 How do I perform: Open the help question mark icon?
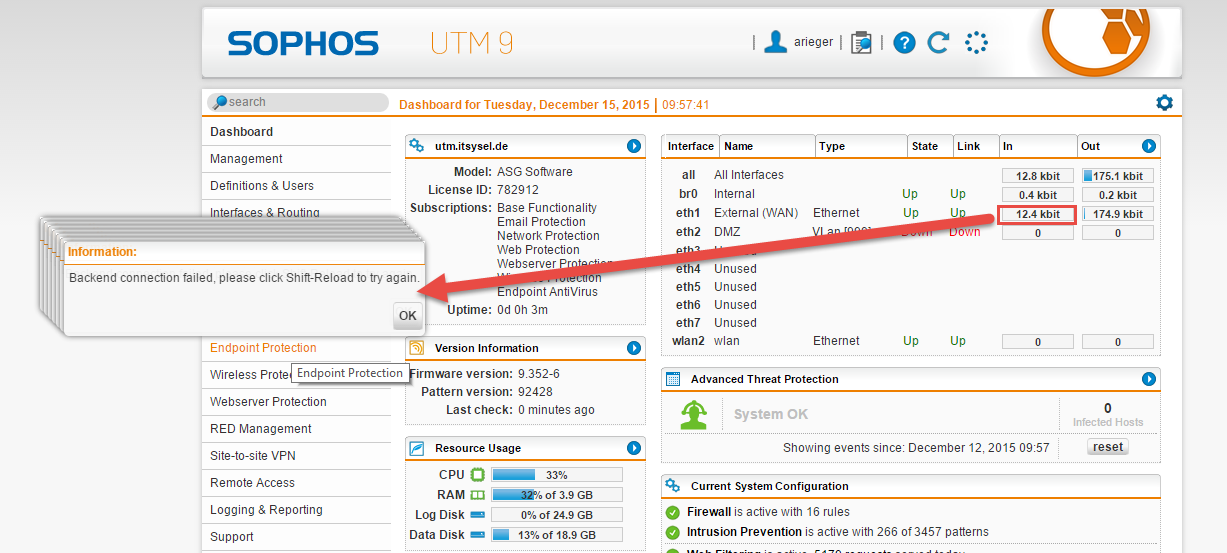[904, 43]
